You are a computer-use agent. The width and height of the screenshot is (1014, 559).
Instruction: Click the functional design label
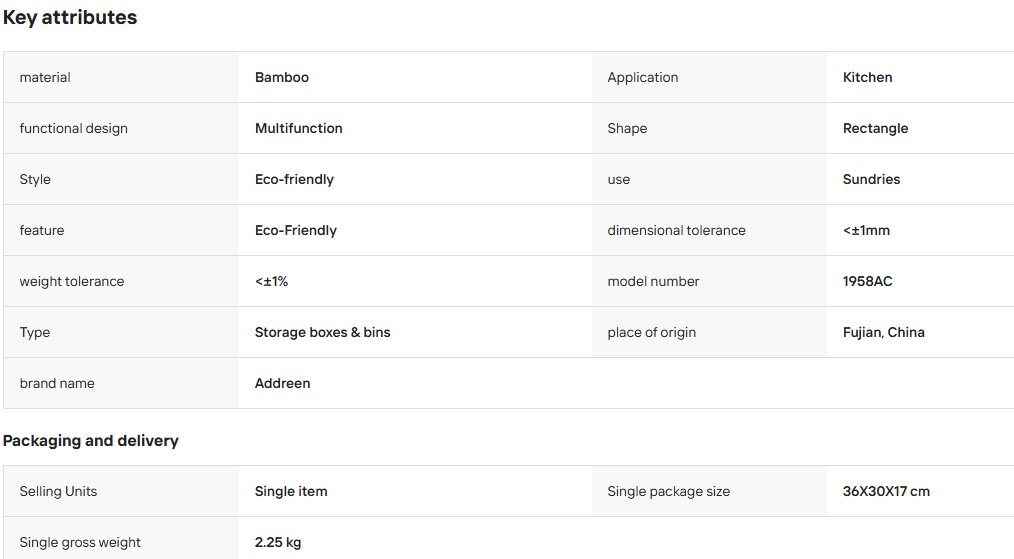(x=74, y=128)
